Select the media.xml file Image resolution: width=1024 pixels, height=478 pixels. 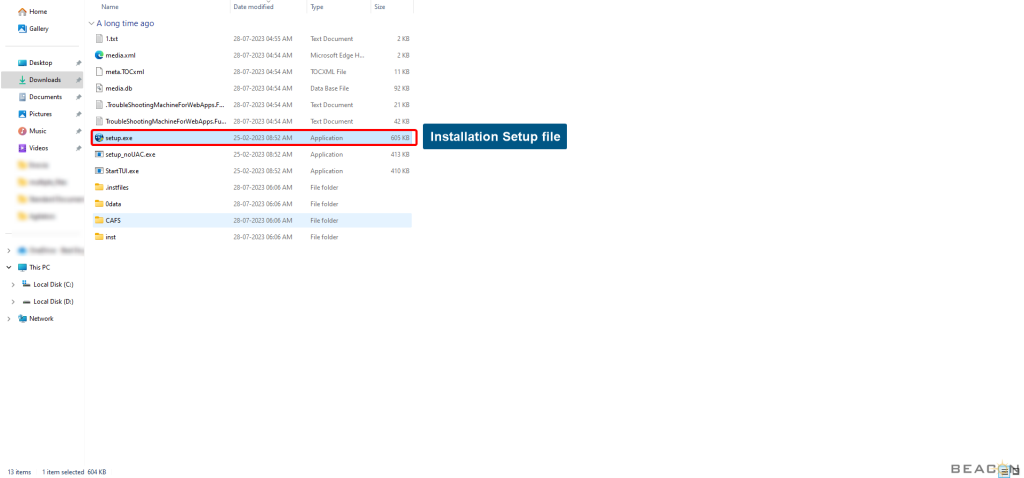pyautogui.click(x=252, y=55)
